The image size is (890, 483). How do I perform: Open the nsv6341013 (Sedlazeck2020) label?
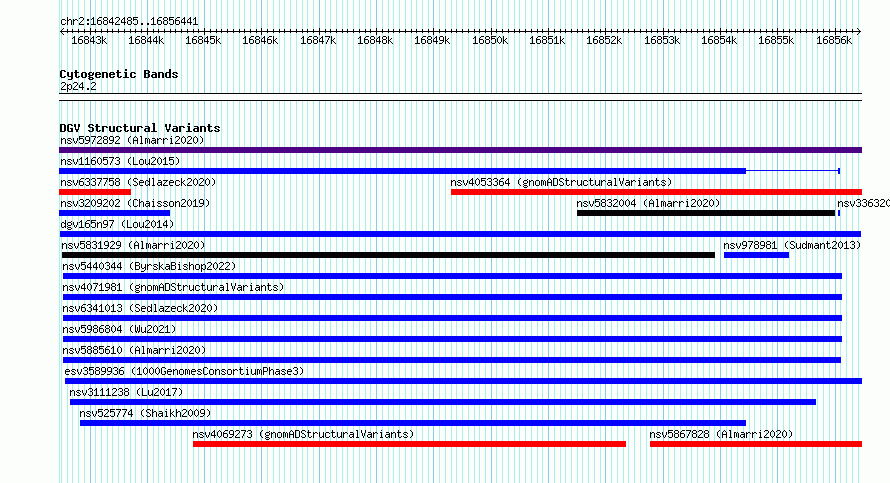[140, 308]
